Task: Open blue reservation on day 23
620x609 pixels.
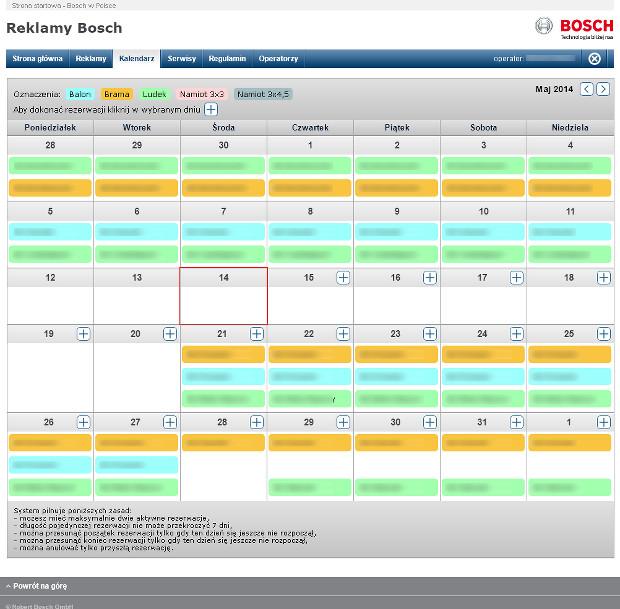Action: 397,376
